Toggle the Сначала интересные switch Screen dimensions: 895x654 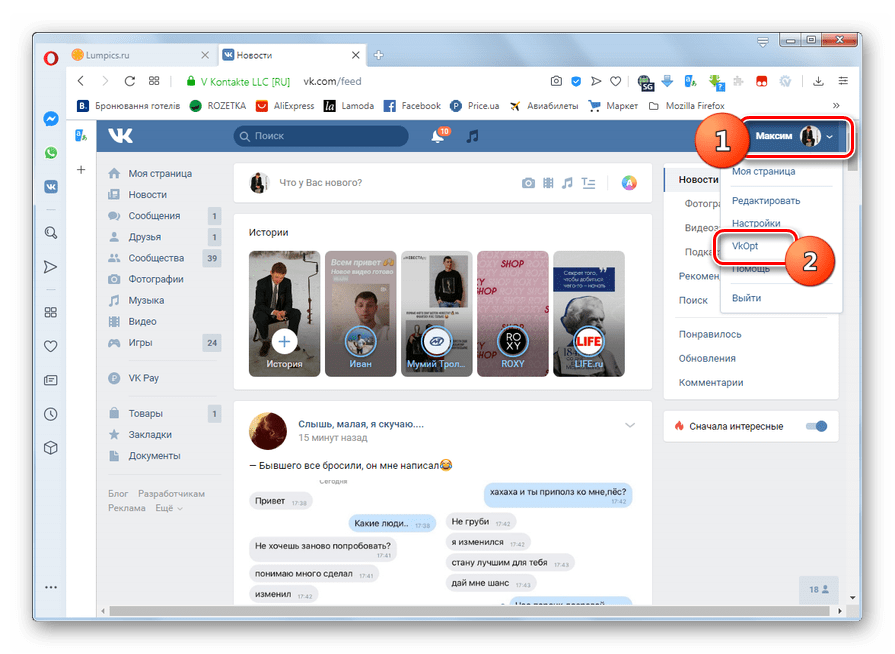(817, 426)
